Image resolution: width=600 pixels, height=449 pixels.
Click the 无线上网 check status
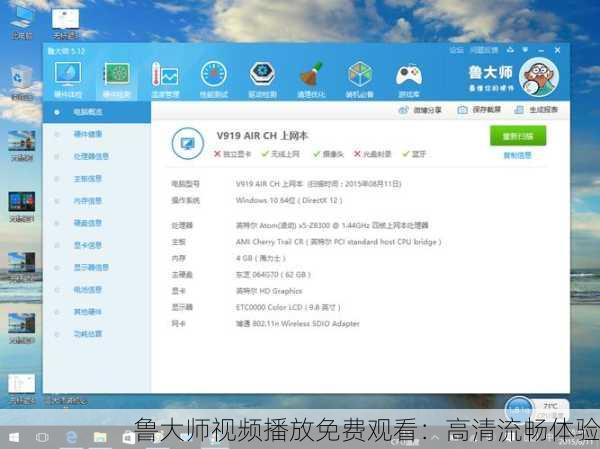(x=280, y=154)
